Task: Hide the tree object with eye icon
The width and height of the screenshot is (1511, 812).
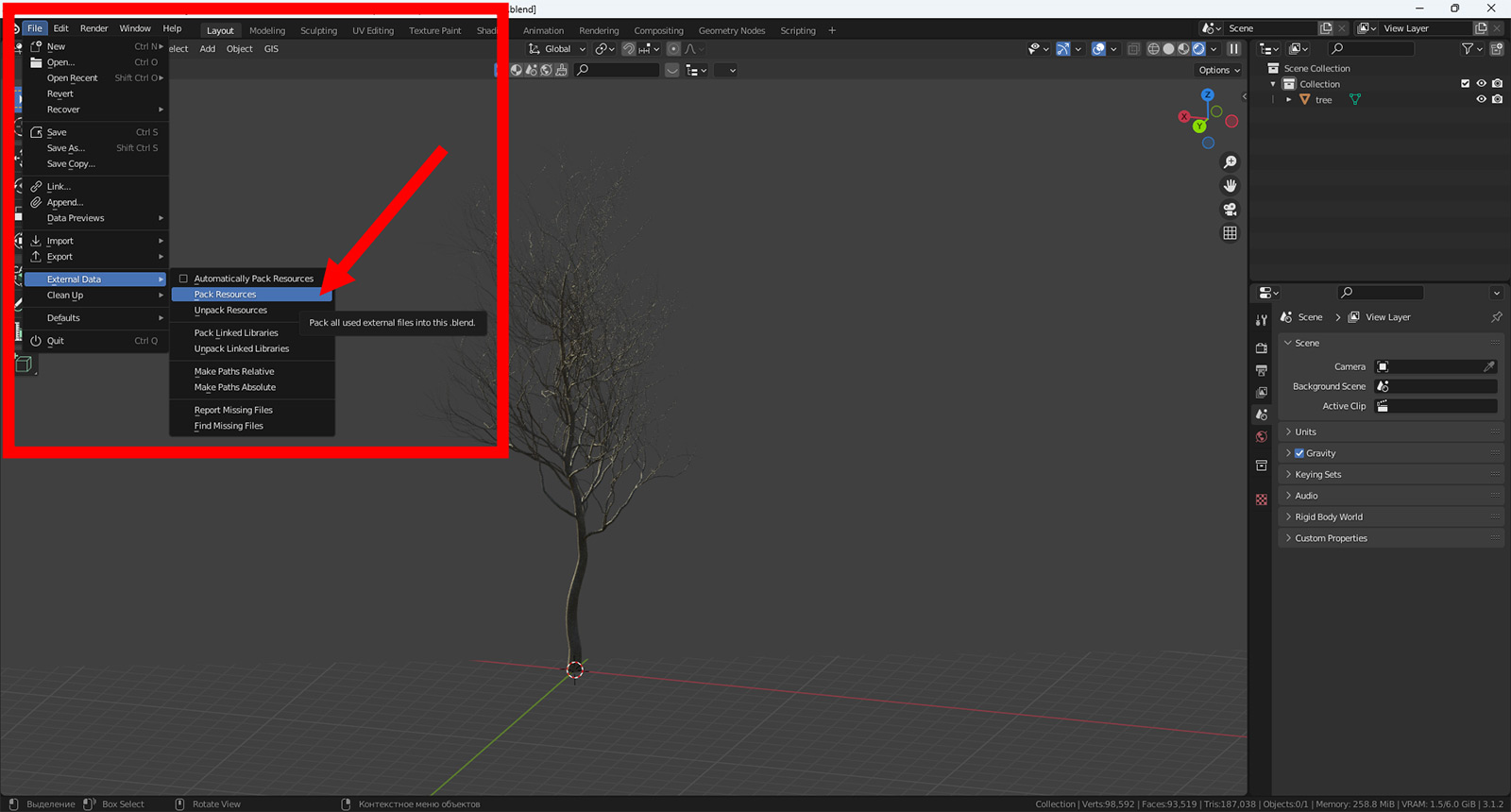Action: [x=1481, y=99]
